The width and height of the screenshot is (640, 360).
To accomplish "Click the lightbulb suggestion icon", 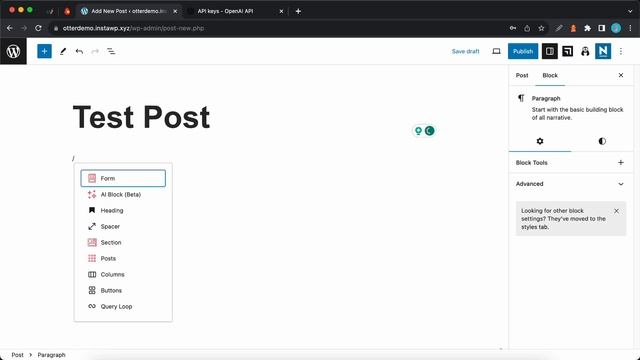I will point(418,131).
